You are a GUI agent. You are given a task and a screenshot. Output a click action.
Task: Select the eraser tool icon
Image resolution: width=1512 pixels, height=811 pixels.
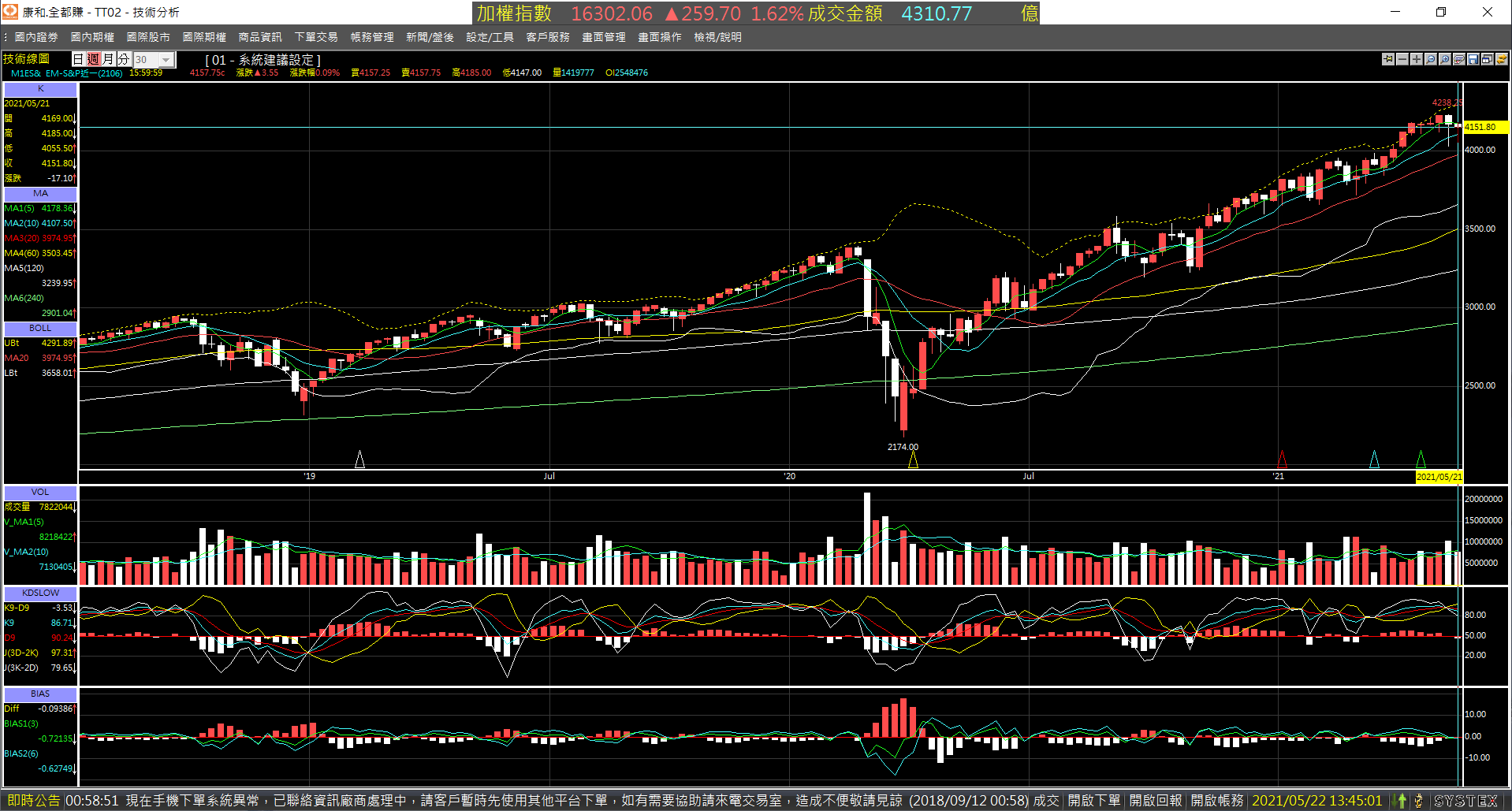click(1459, 59)
